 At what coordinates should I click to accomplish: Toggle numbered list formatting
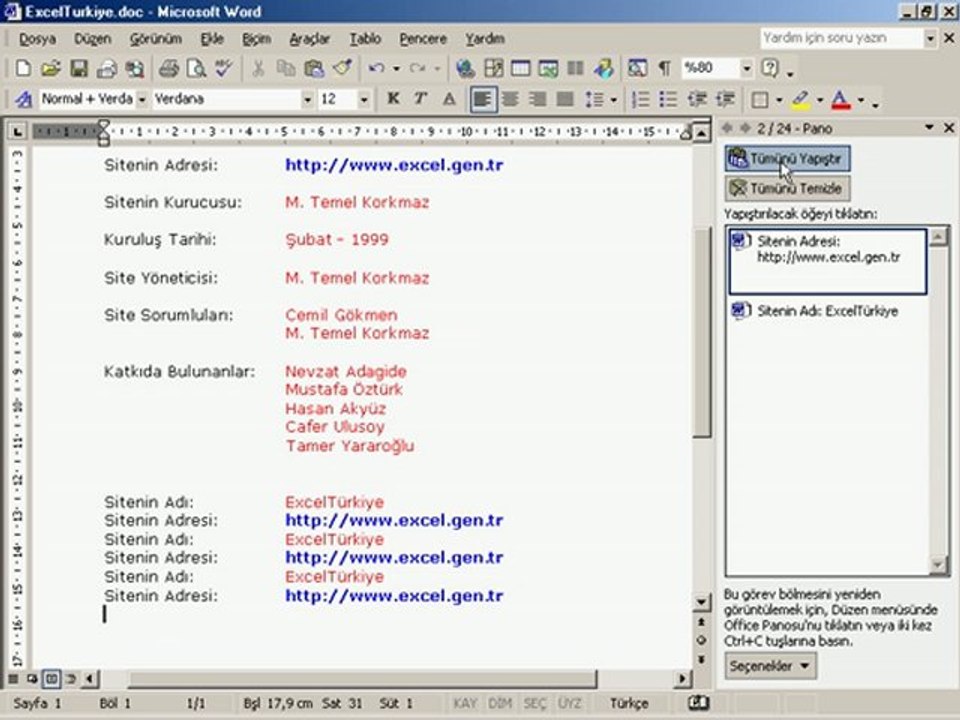[x=640, y=99]
